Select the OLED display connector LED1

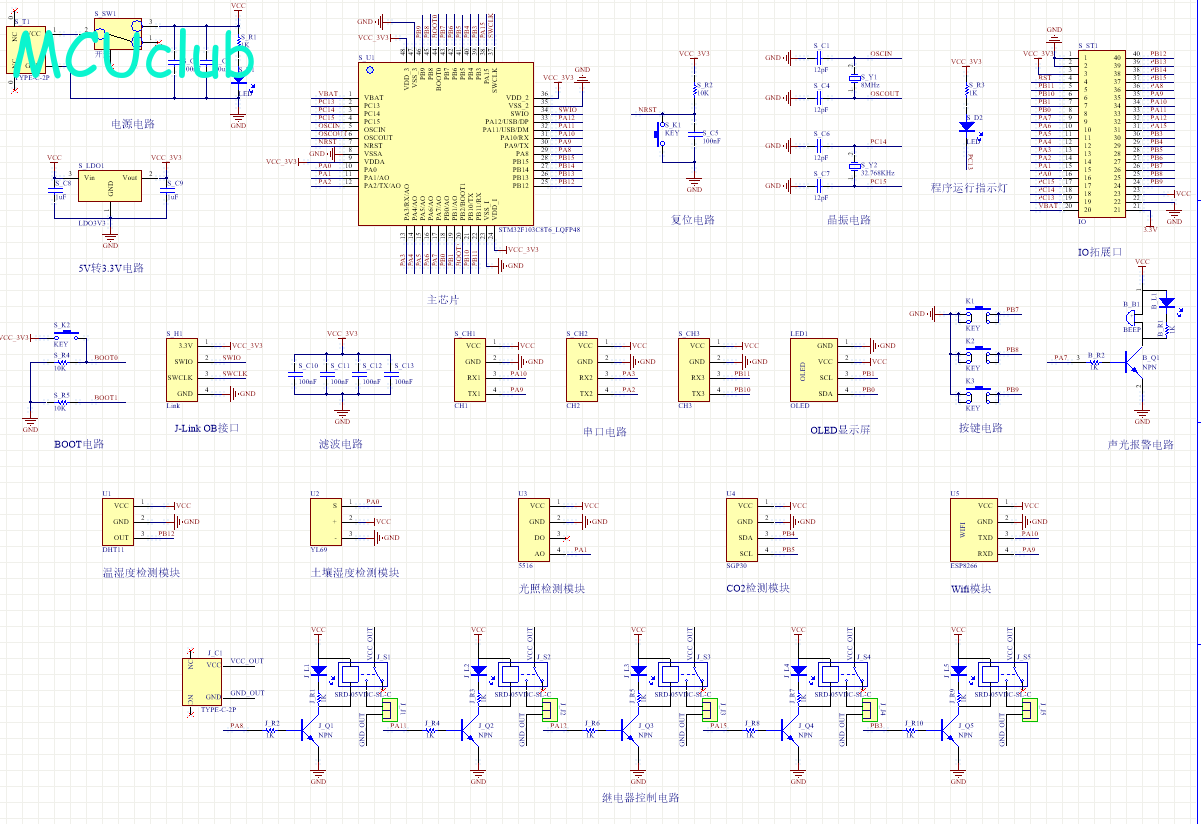click(x=815, y=369)
